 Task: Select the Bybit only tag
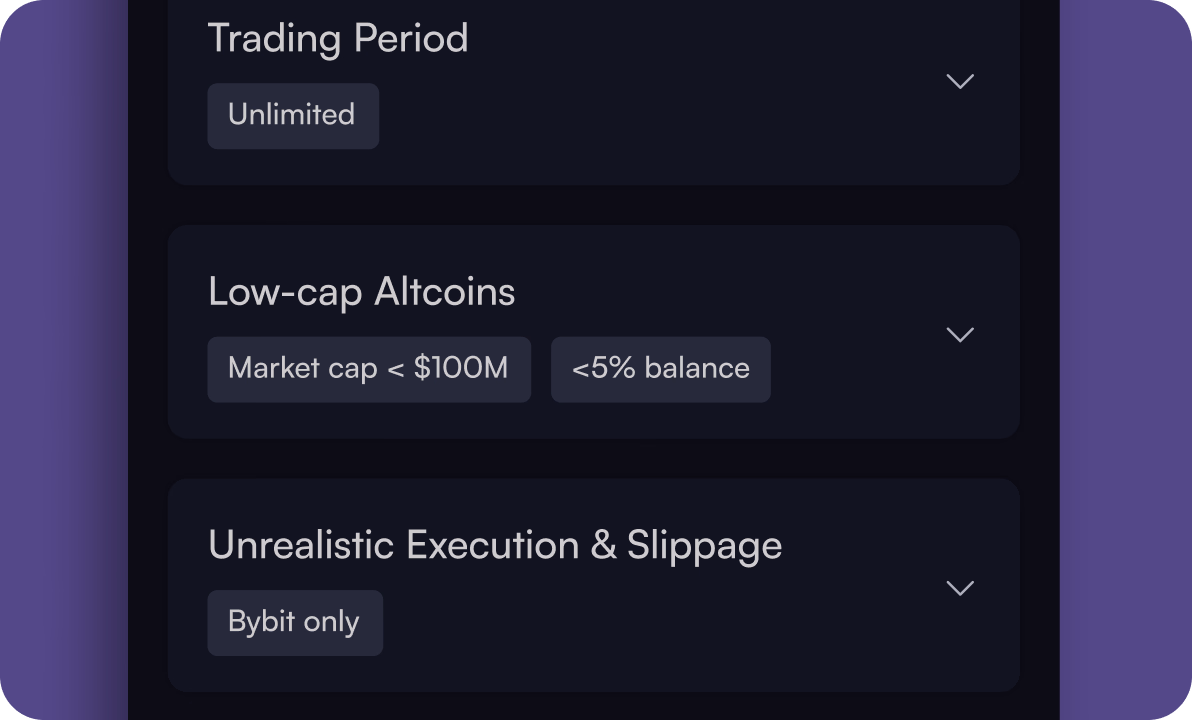(x=294, y=622)
